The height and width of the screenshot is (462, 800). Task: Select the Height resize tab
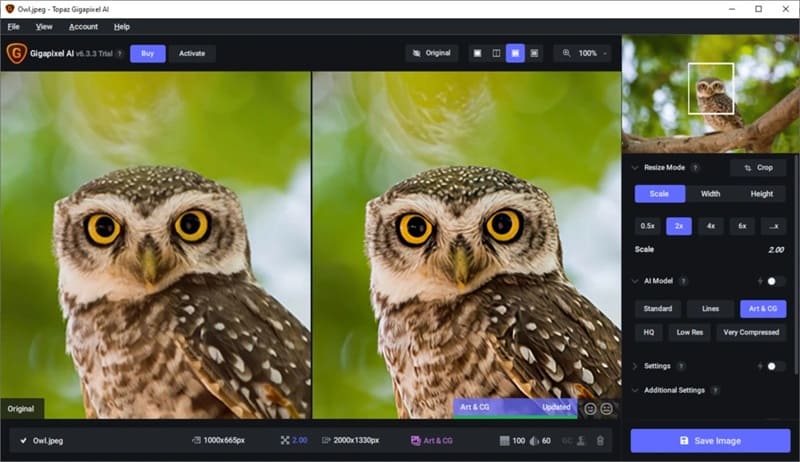(x=761, y=194)
